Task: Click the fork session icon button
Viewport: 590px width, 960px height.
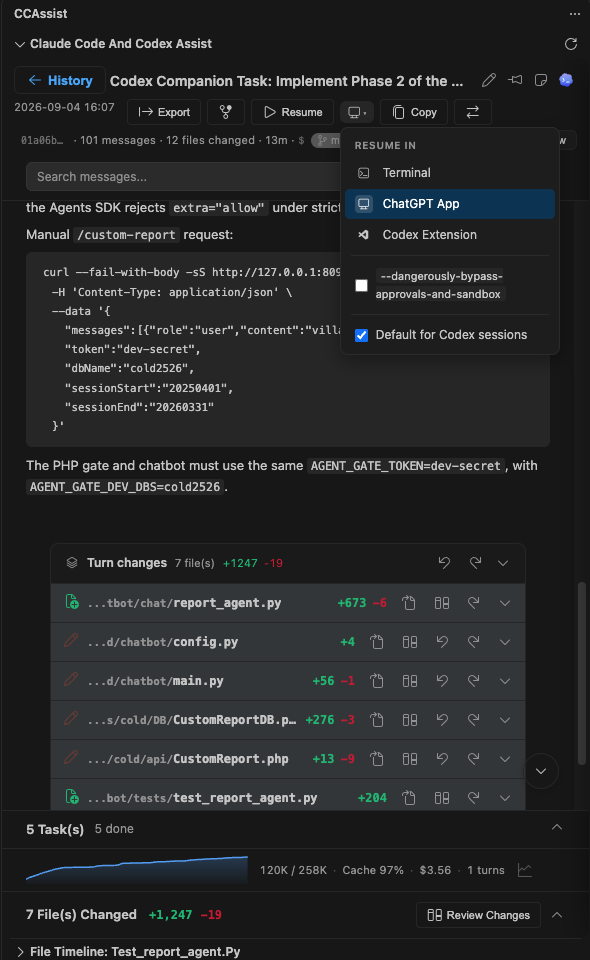Action: click(226, 112)
